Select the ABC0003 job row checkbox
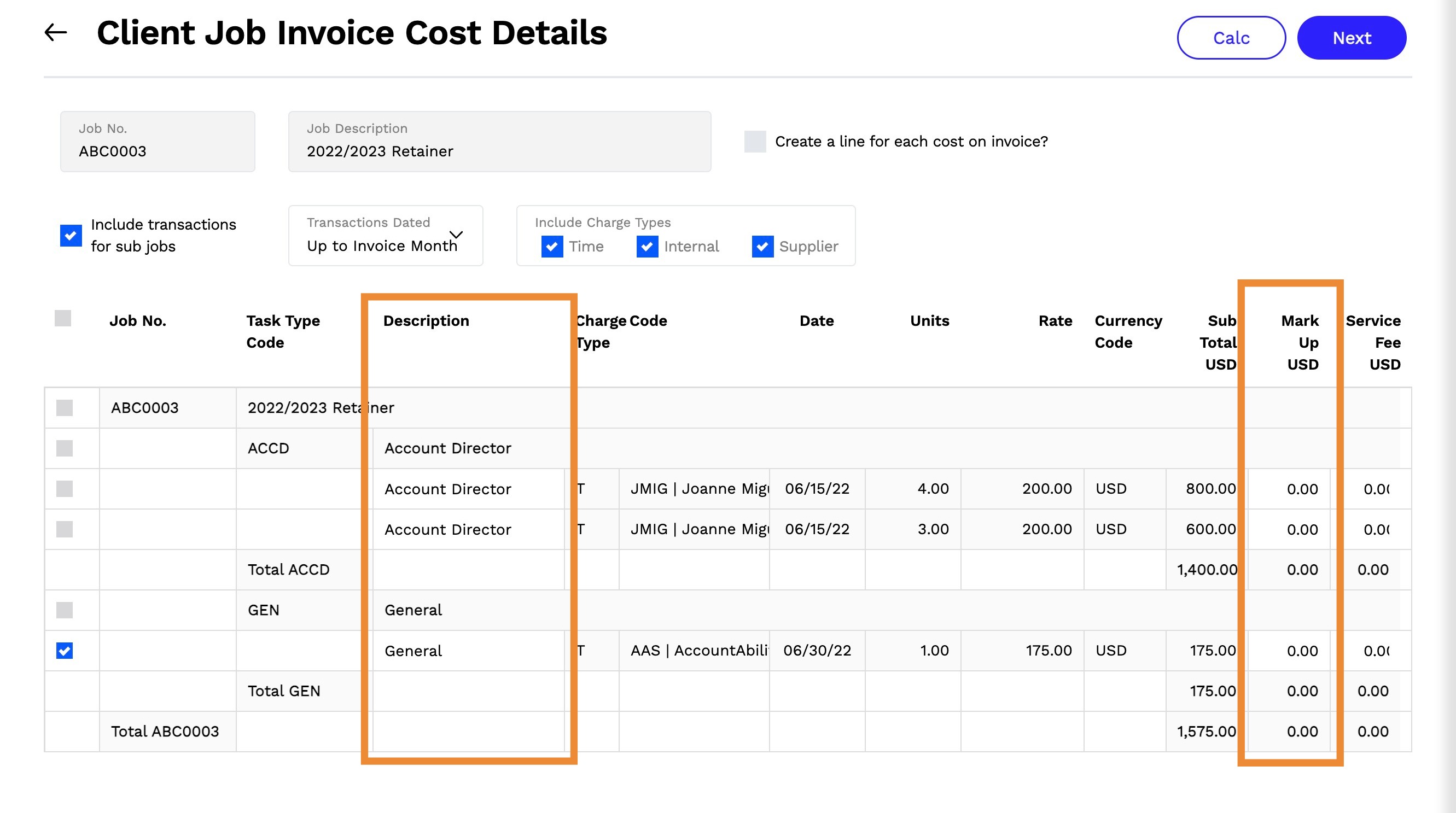Image resolution: width=1456 pixels, height=813 pixels. click(65, 408)
